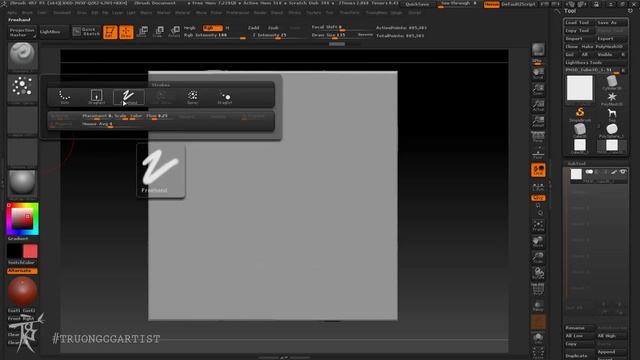Toggle the Rgb channel button
This screenshot has height=360, width=640.
pyautogui.click(x=213, y=28)
